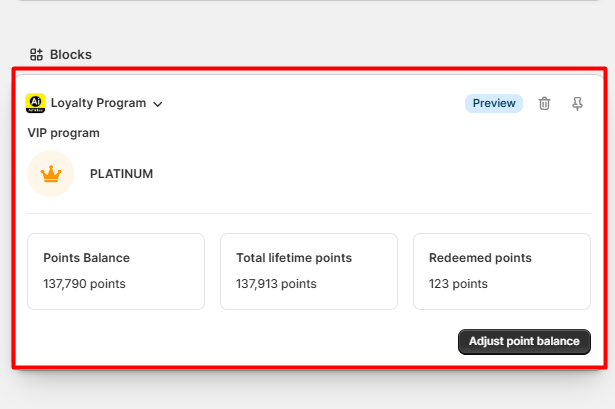Select the Redeemed points heading
This screenshot has height=409, width=615.
[480, 258]
